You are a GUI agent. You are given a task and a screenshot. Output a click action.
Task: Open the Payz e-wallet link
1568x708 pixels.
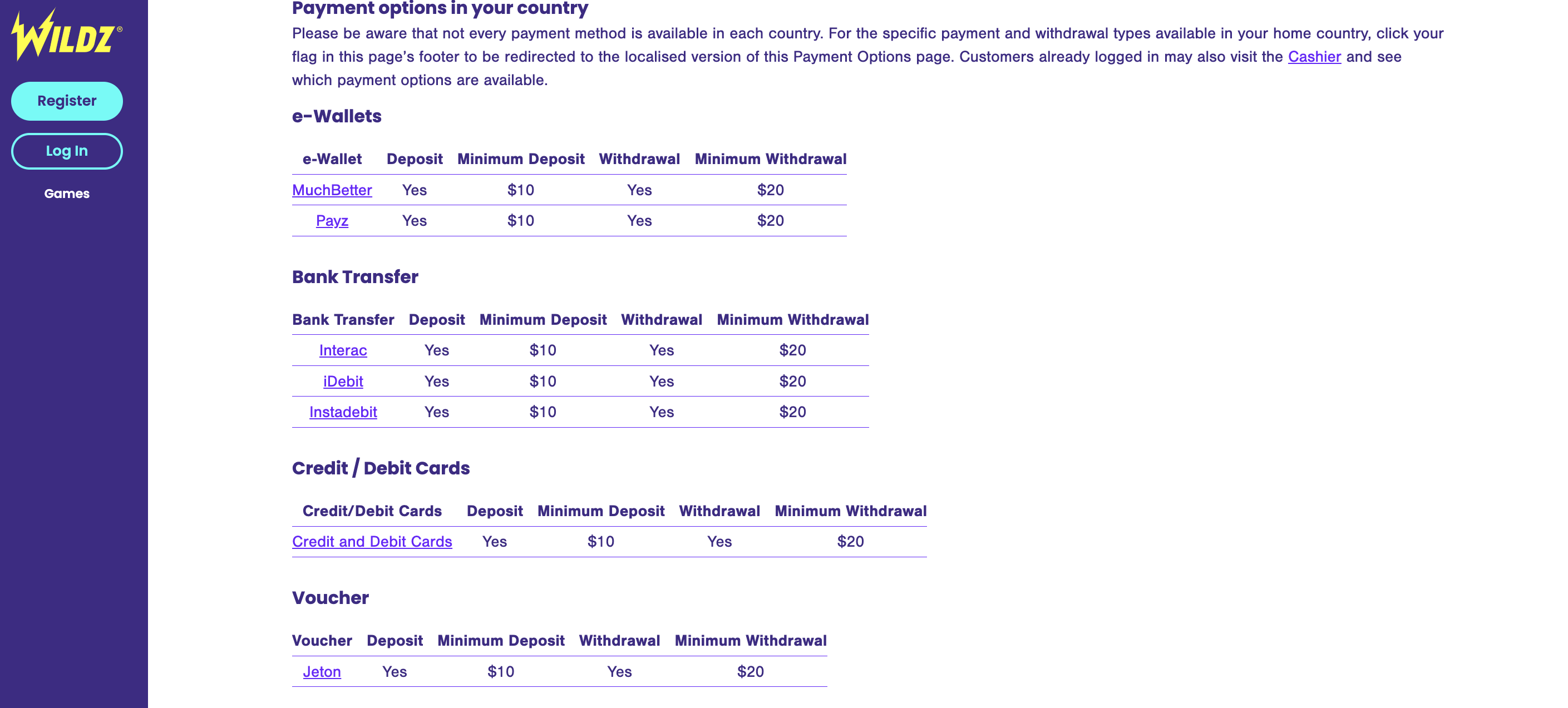coord(332,220)
